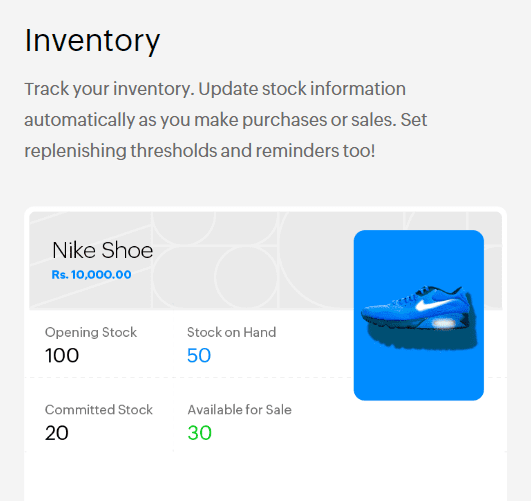Click the gray patterned product card header

191,260
